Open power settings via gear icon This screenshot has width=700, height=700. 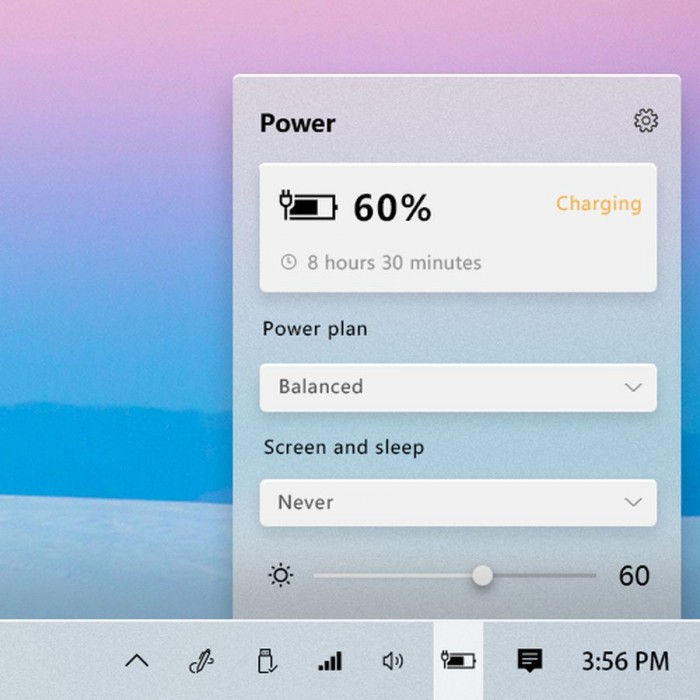tap(646, 120)
